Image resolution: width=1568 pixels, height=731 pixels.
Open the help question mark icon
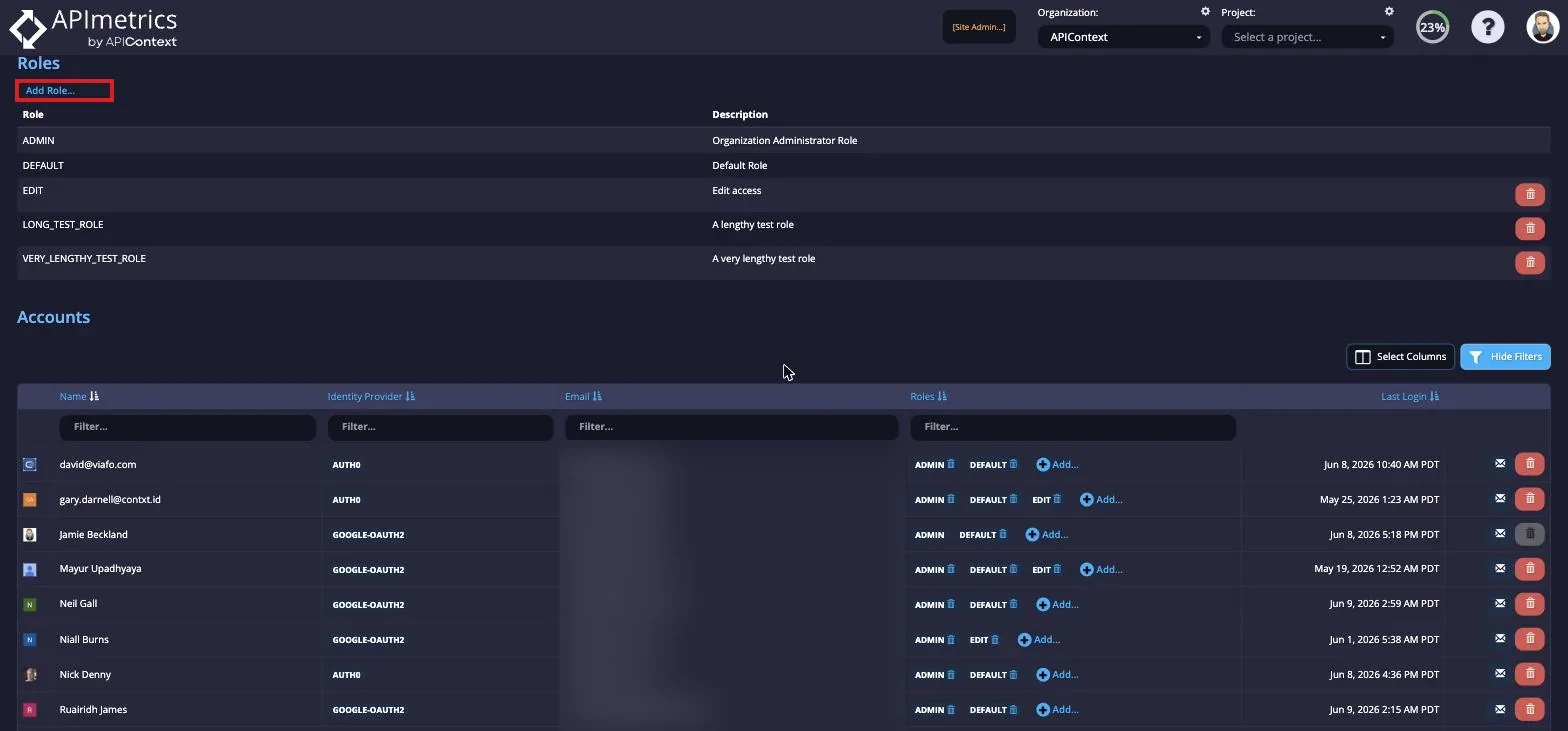pyautogui.click(x=1487, y=27)
